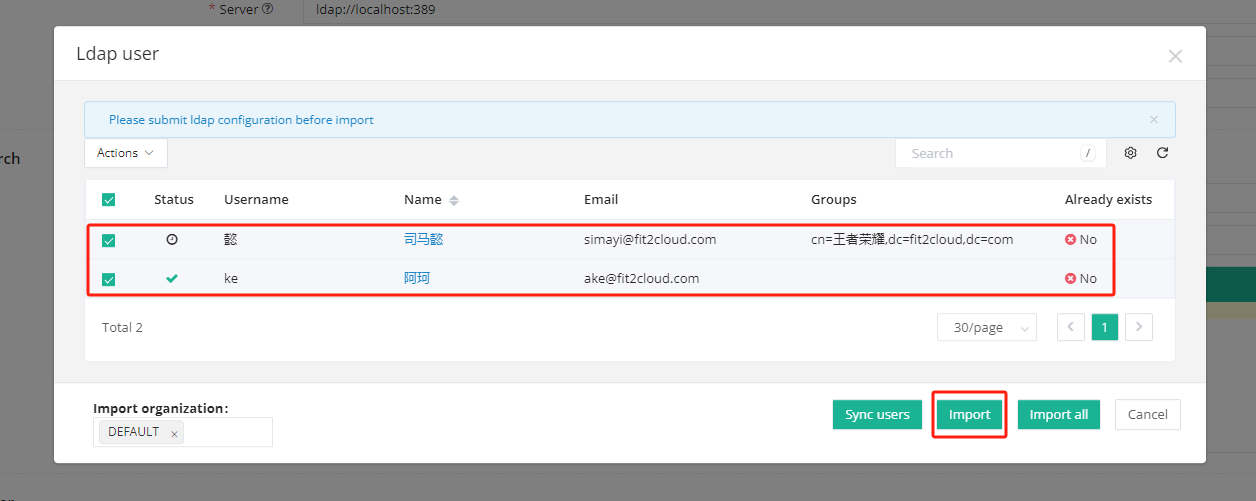Open user 阿珂 name link

[x=417, y=278]
